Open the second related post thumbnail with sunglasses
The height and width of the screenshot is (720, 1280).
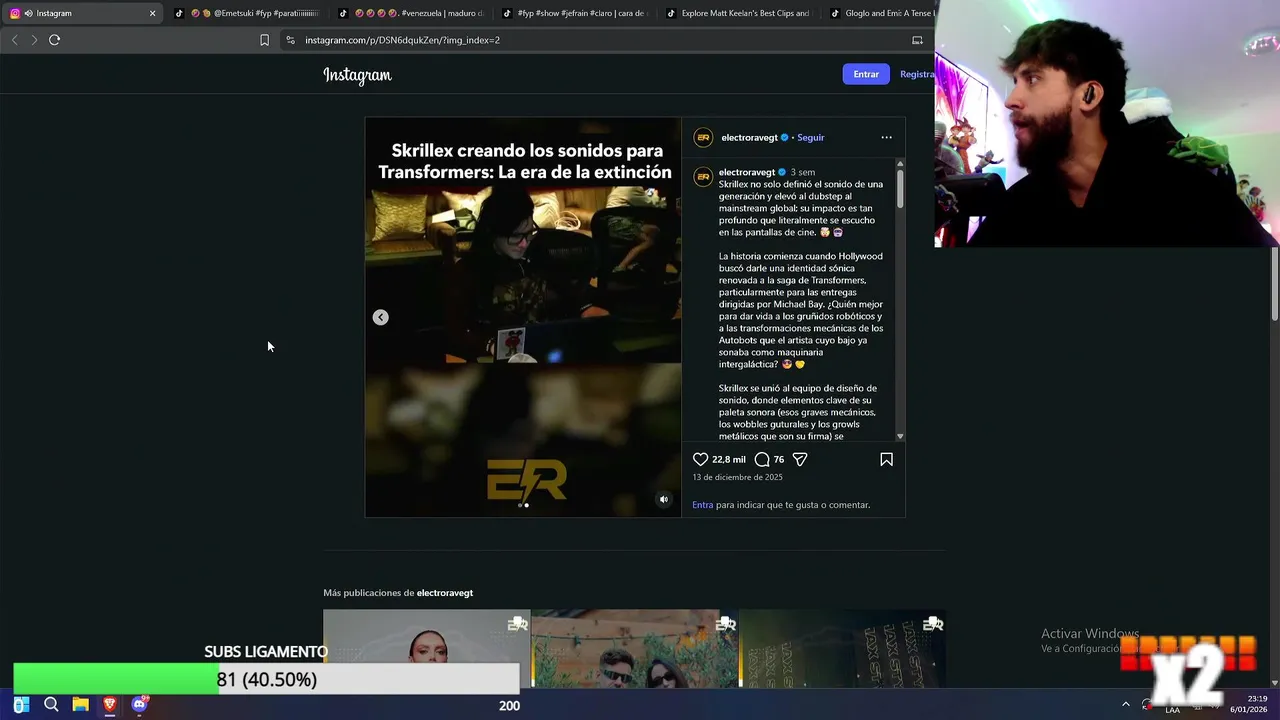pyautogui.click(x=635, y=648)
